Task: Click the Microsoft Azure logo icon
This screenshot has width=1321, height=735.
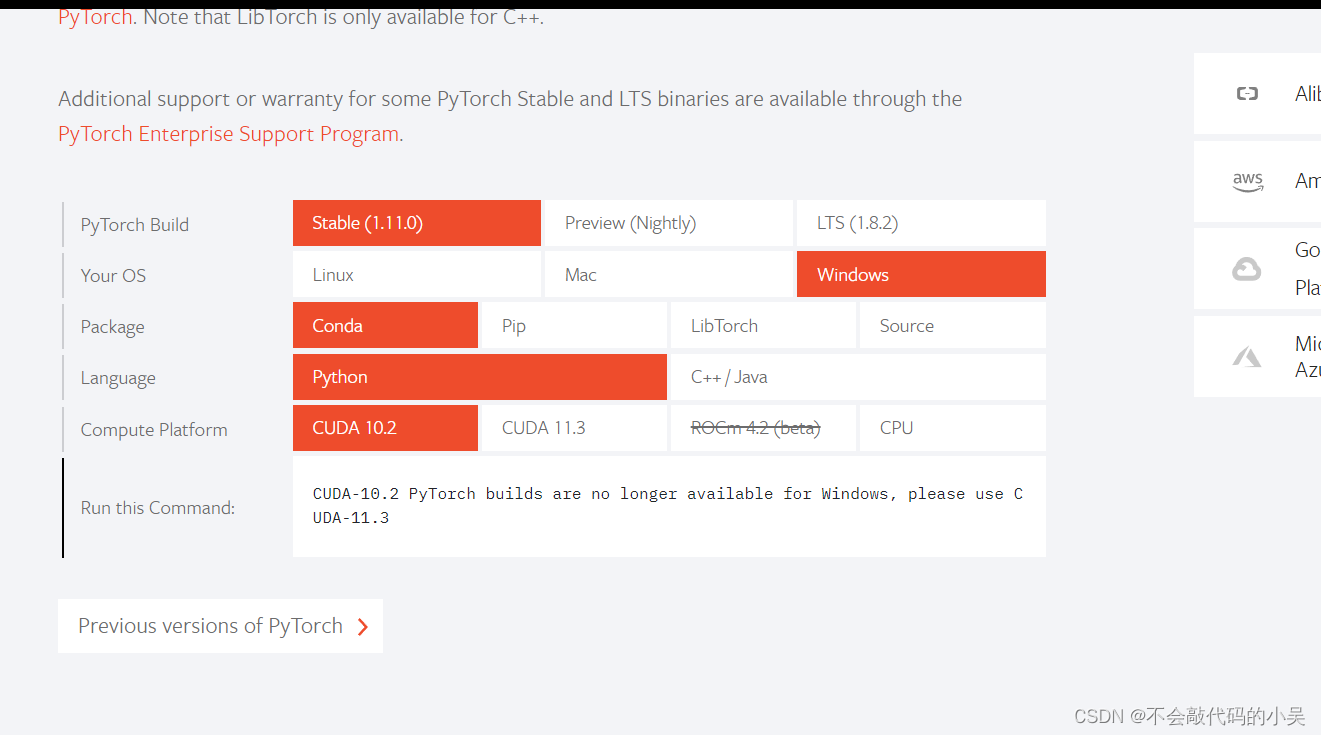Action: point(1246,356)
